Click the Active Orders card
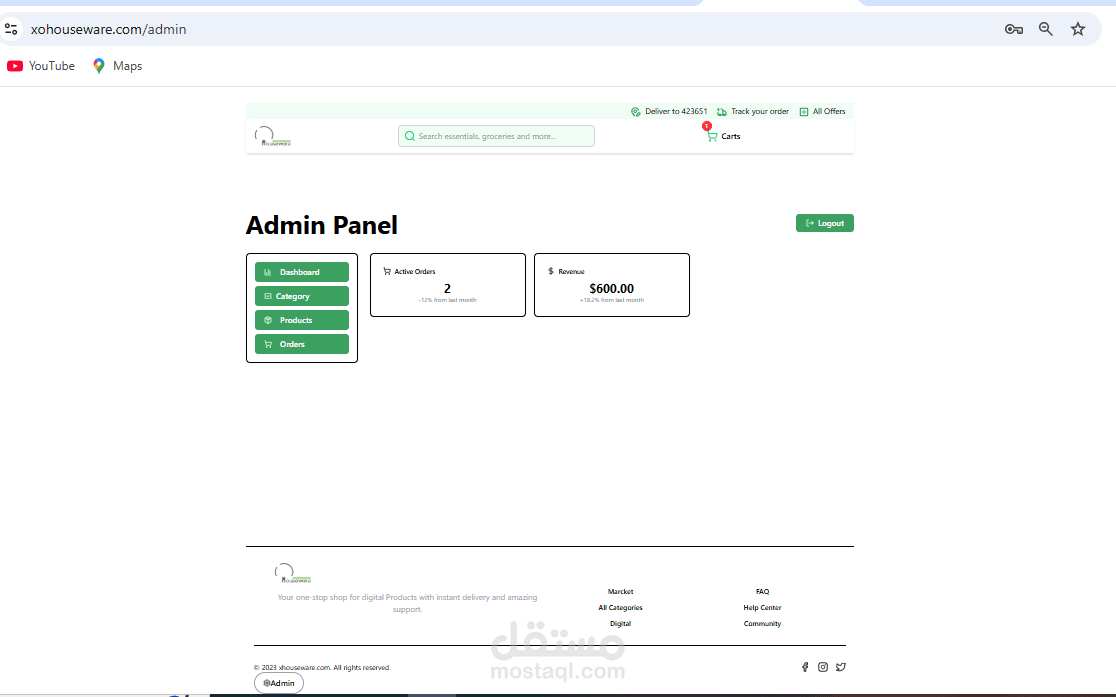The image size is (1116, 697). [x=448, y=285]
